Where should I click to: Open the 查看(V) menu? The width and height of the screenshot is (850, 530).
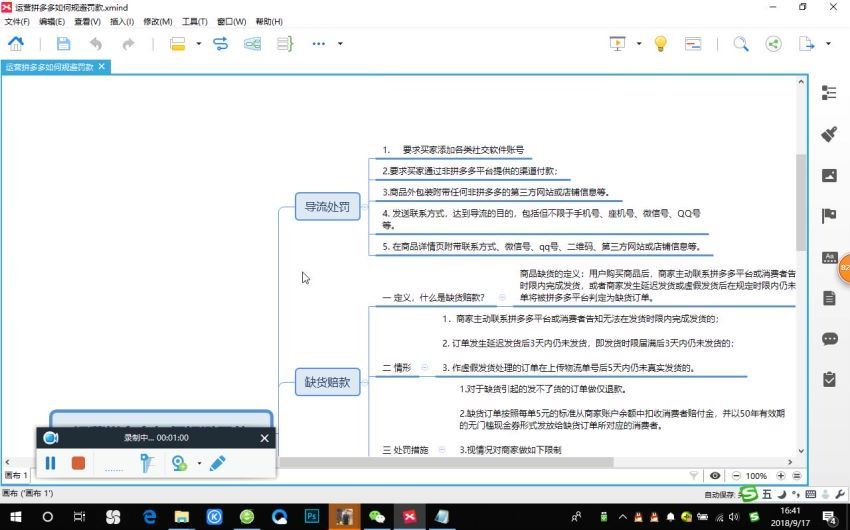coord(87,22)
